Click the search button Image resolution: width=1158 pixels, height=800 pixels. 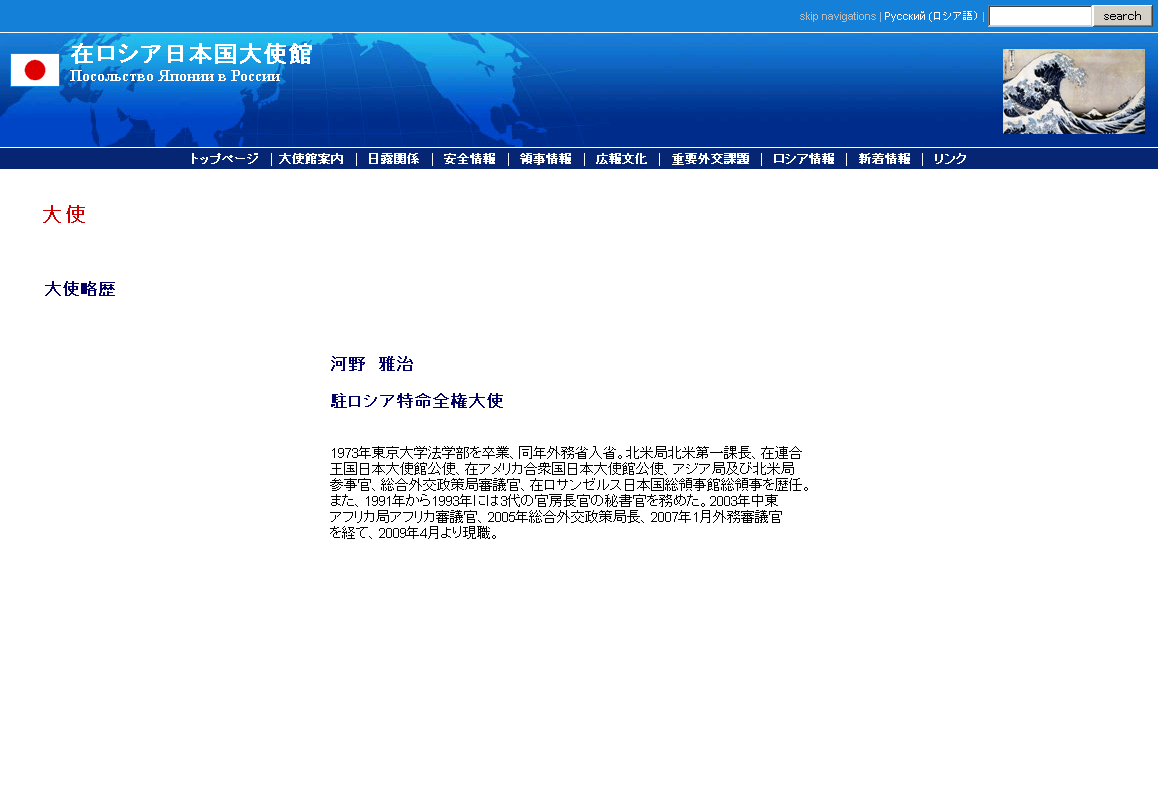tap(1122, 16)
